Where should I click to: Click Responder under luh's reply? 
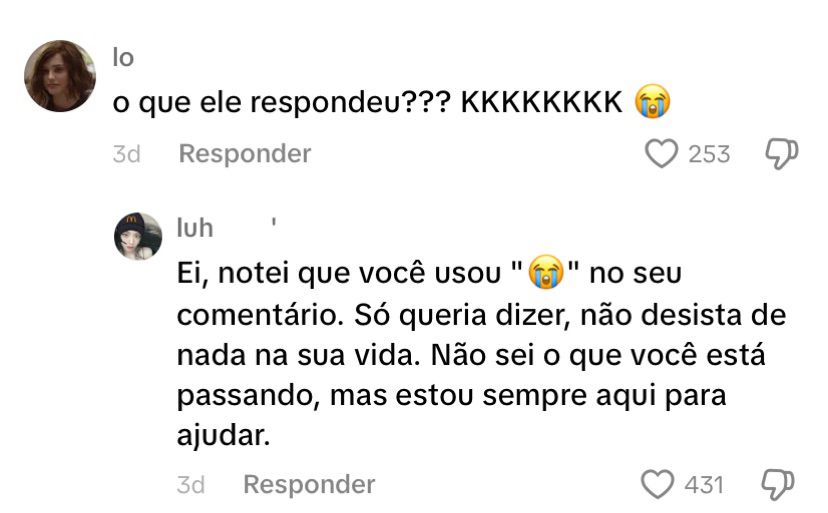pyautogui.click(x=309, y=484)
